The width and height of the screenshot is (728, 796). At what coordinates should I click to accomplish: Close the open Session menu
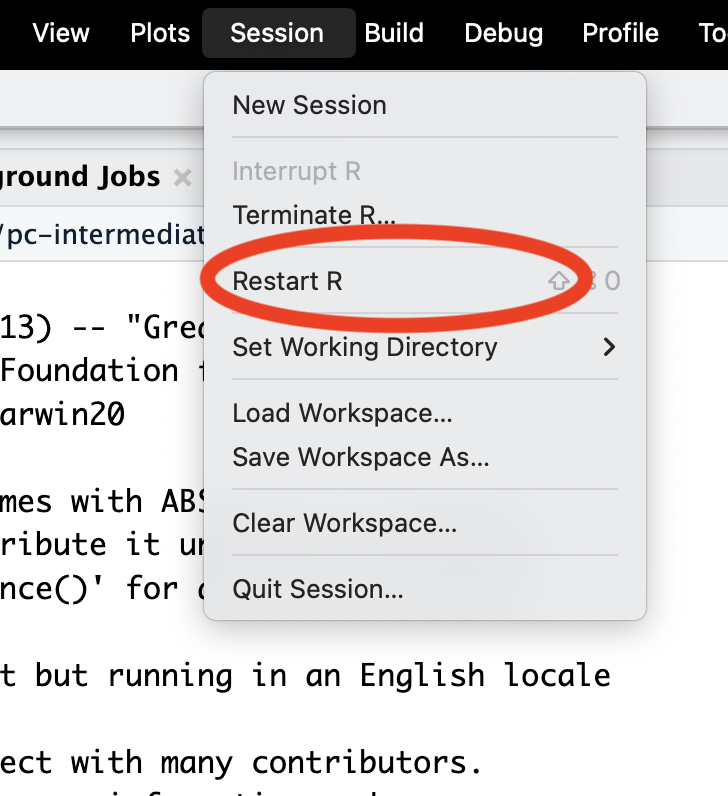[x=277, y=33]
